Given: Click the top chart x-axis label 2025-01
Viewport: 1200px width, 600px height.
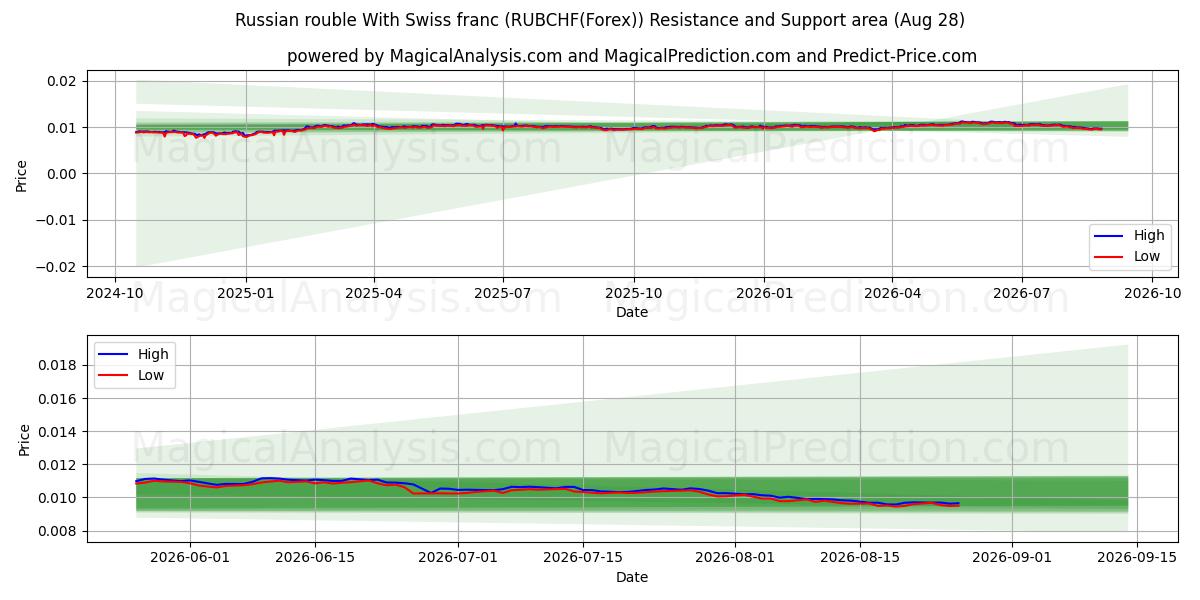Looking at the screenshot, I should tap(246, 292).
